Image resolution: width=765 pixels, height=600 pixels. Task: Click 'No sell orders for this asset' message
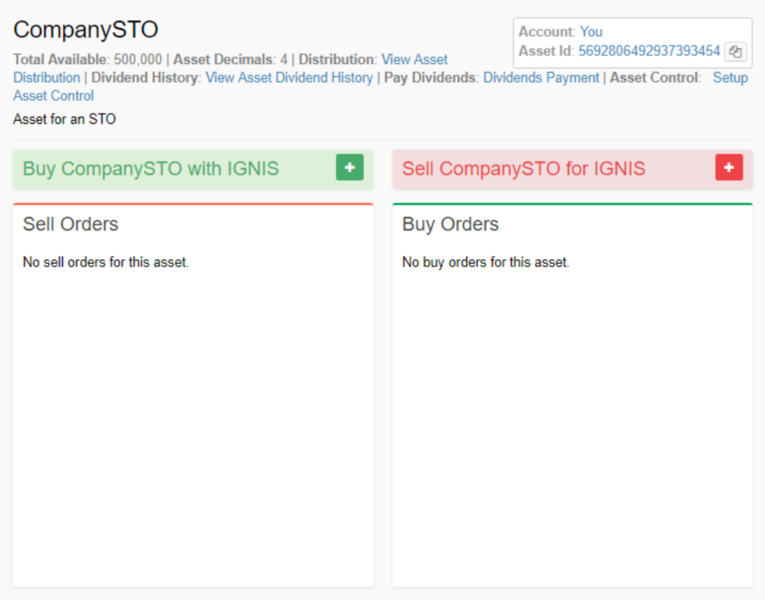coord(105,263)
